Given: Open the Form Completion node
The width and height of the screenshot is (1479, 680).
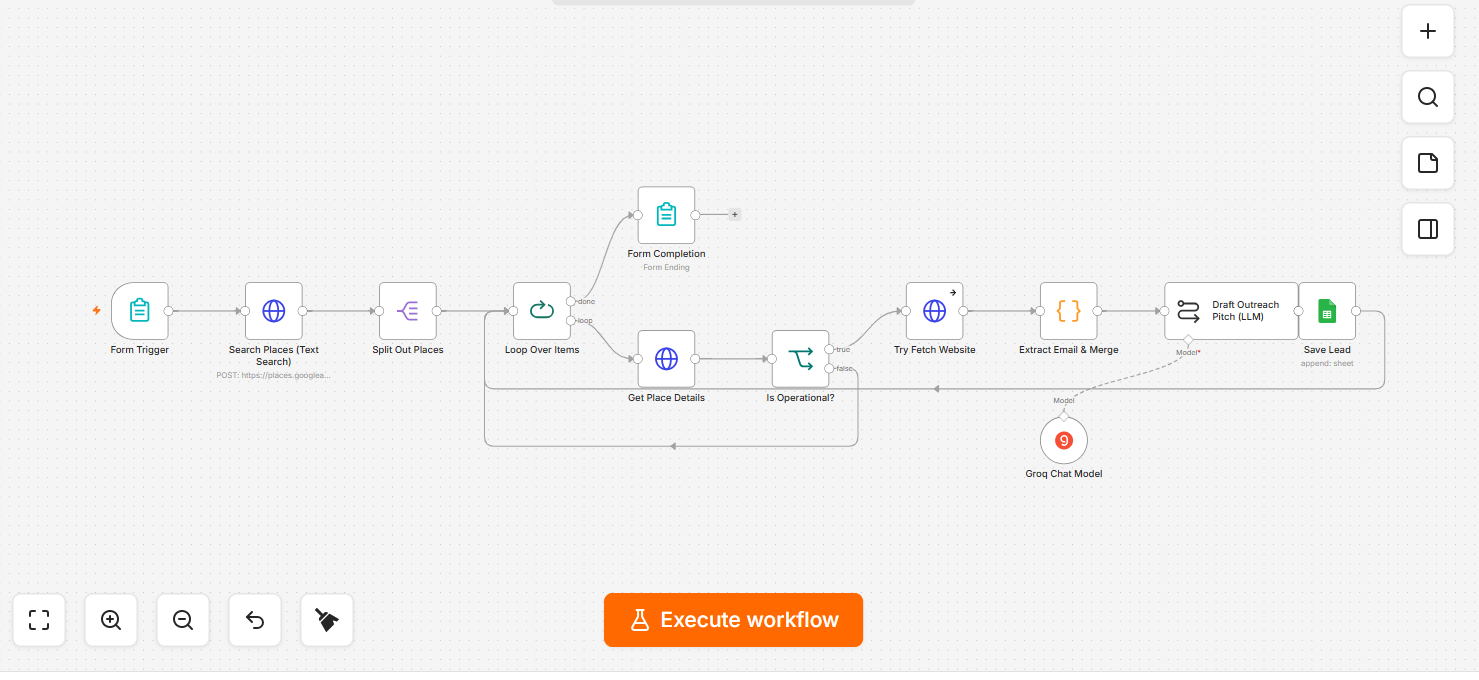Looking at the screenshot, I should point(666,214).
